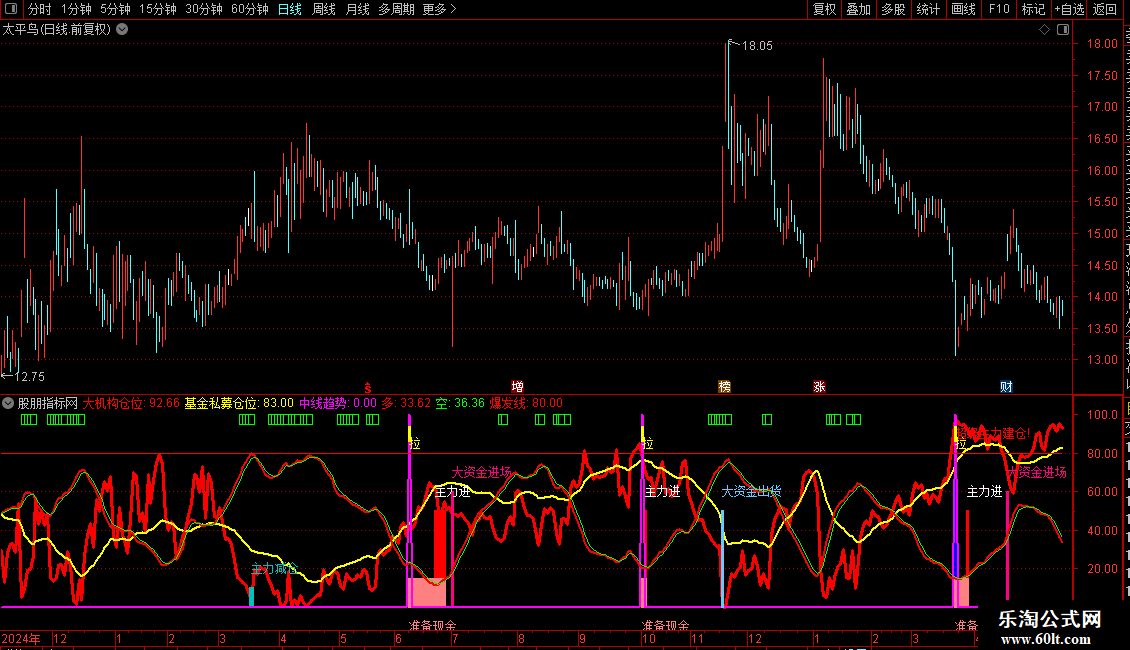
Task: Switch to the 分时 intraday view
Action: point(40,9)
